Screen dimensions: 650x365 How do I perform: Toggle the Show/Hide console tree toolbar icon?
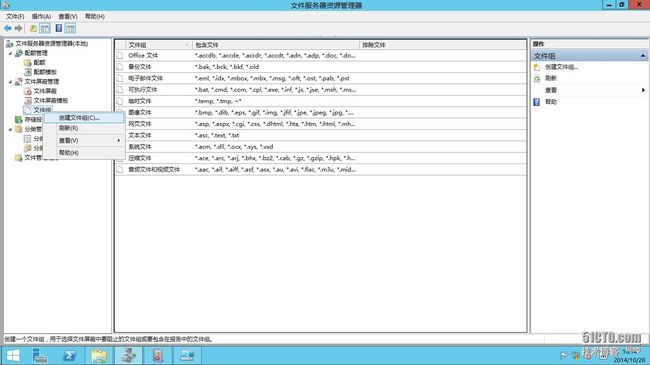45,28
